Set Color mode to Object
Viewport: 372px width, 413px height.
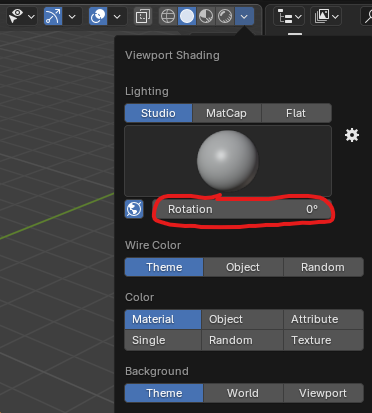pos(242,319)
